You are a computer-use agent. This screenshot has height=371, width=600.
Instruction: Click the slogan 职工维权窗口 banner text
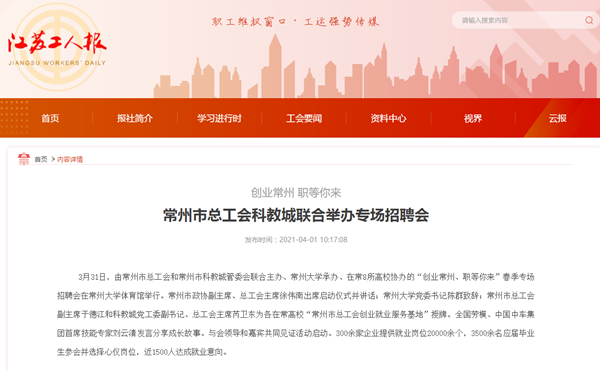[248, 22]
